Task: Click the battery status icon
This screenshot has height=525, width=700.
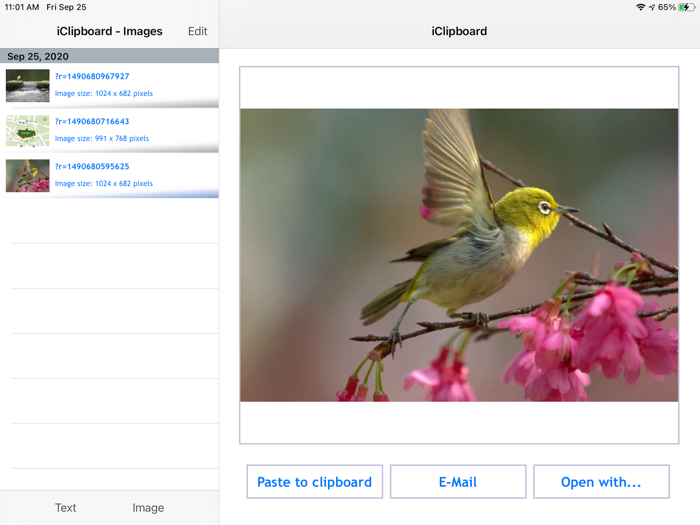Action: (x=687, y=7)
